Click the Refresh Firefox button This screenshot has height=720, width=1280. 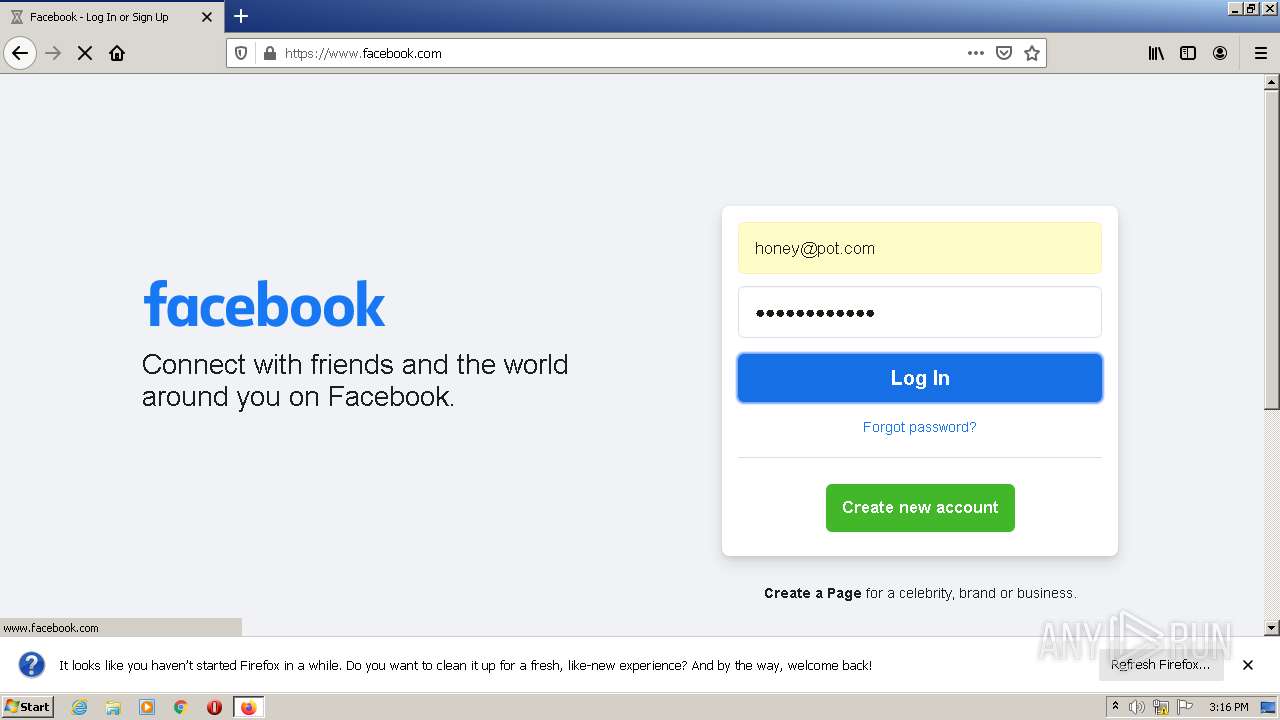pos(1160,665)
